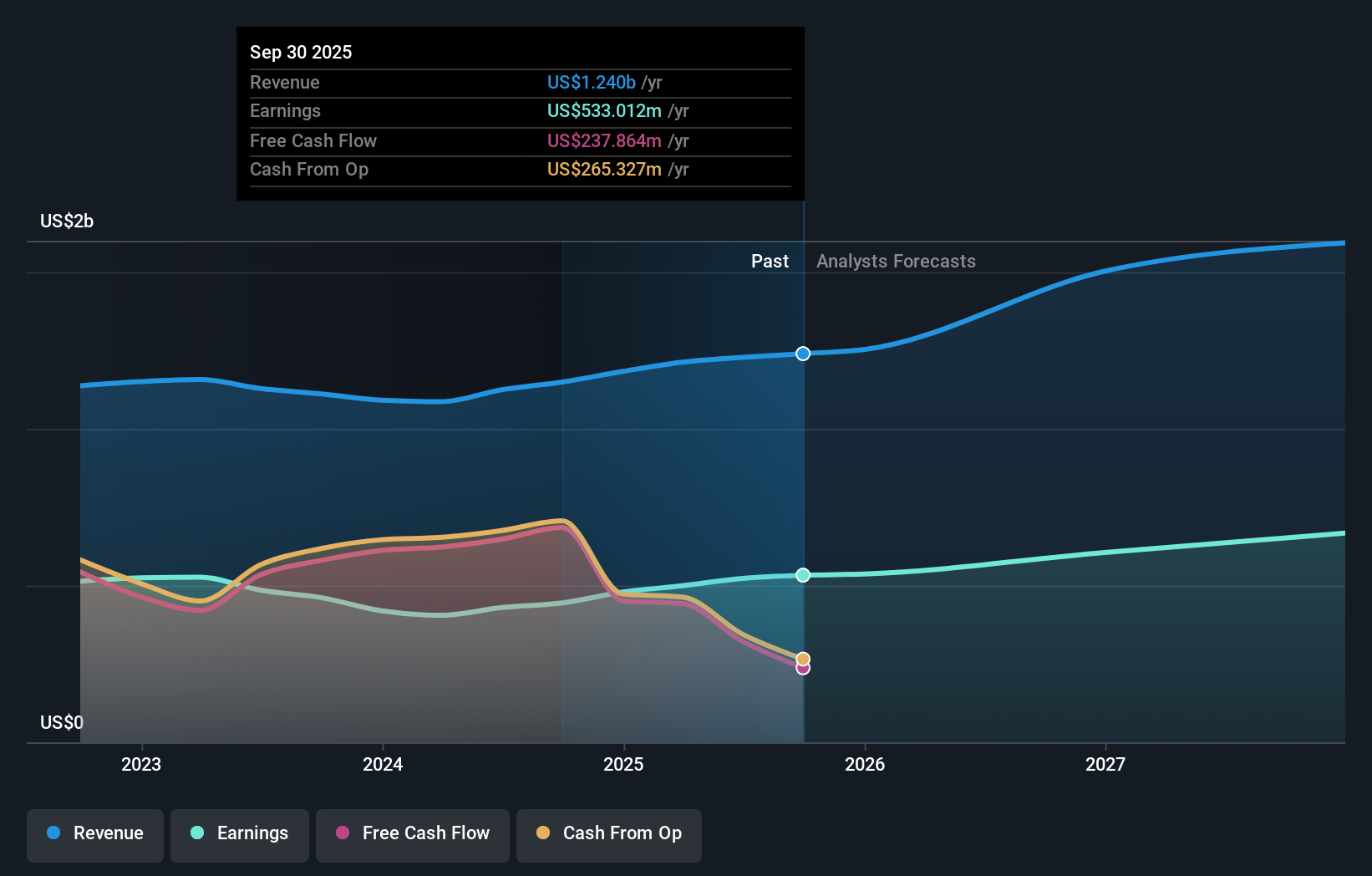Expand details for the Earnings tooltip row
Image resolution: width=1372 pixels, height=876 pixels.
[520, 110]
